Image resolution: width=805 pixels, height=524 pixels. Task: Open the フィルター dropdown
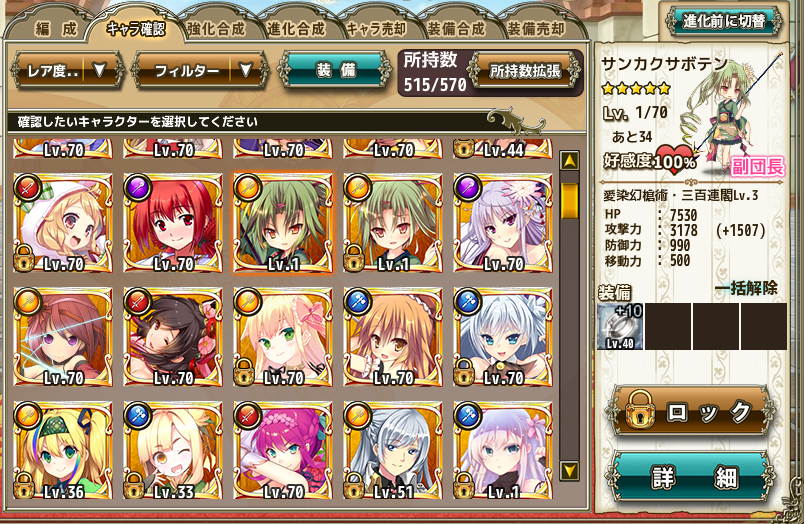[x=200, y=71]
